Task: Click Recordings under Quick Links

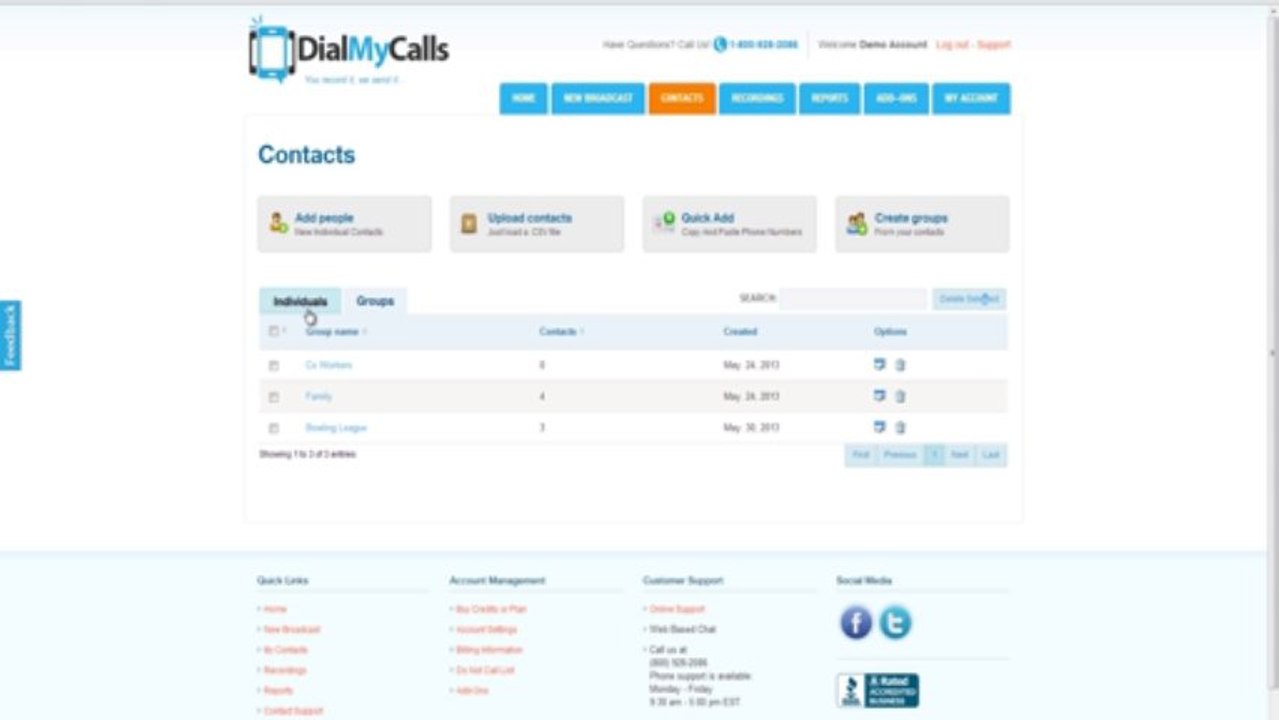Action: [285, 671]
